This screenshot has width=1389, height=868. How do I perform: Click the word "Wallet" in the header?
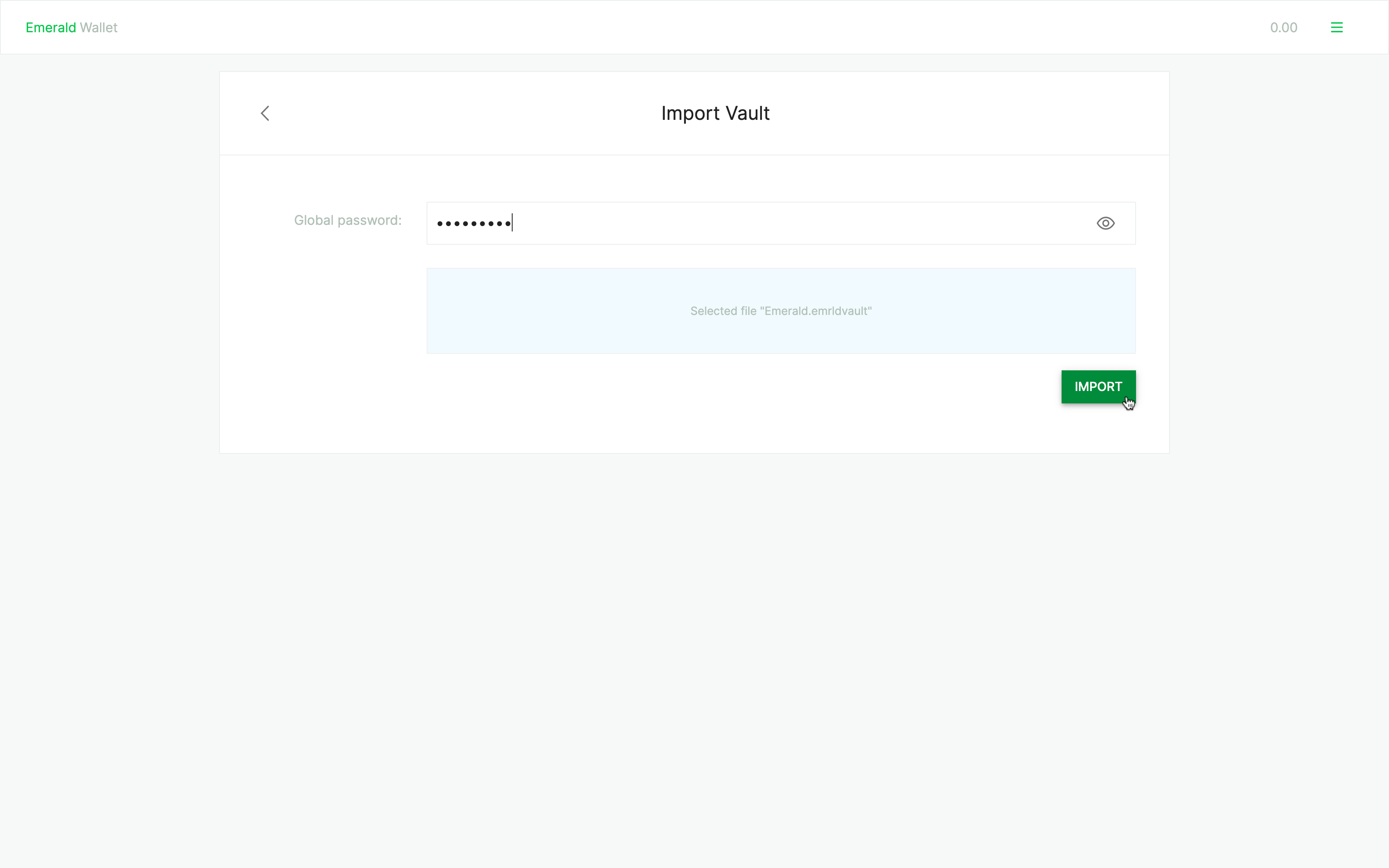(98, 28)
